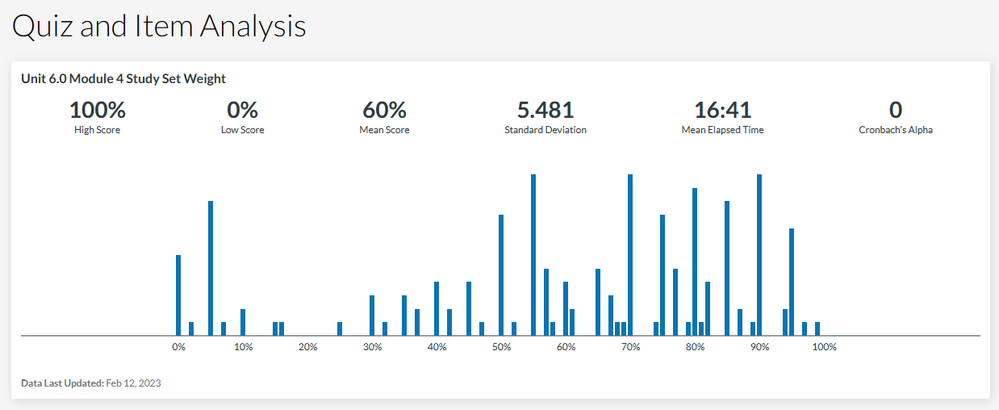This screenshot has width=999, height=410.
Task: Click the Quiz and Item Analysis heading
Action: coord(159,27)
